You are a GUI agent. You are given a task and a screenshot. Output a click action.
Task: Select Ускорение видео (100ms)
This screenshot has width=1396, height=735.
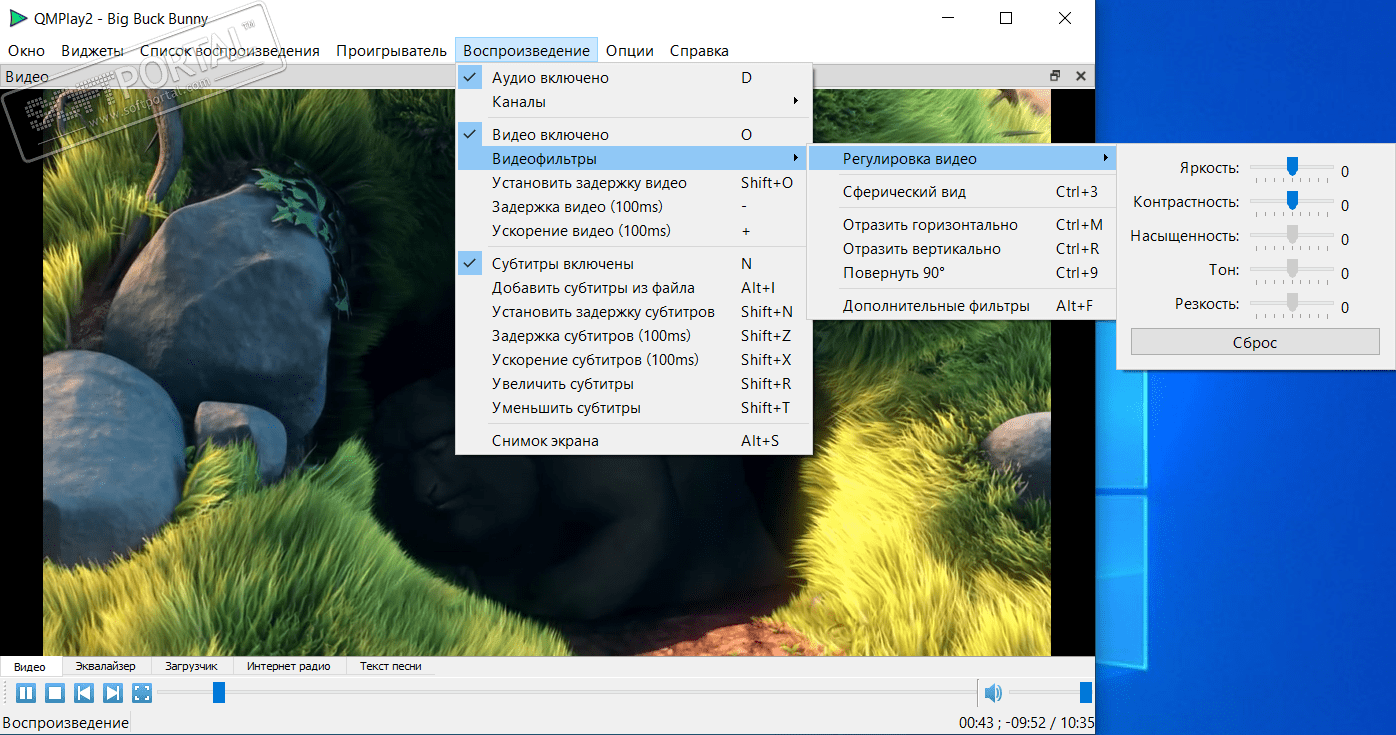click(x=634, y=231)
